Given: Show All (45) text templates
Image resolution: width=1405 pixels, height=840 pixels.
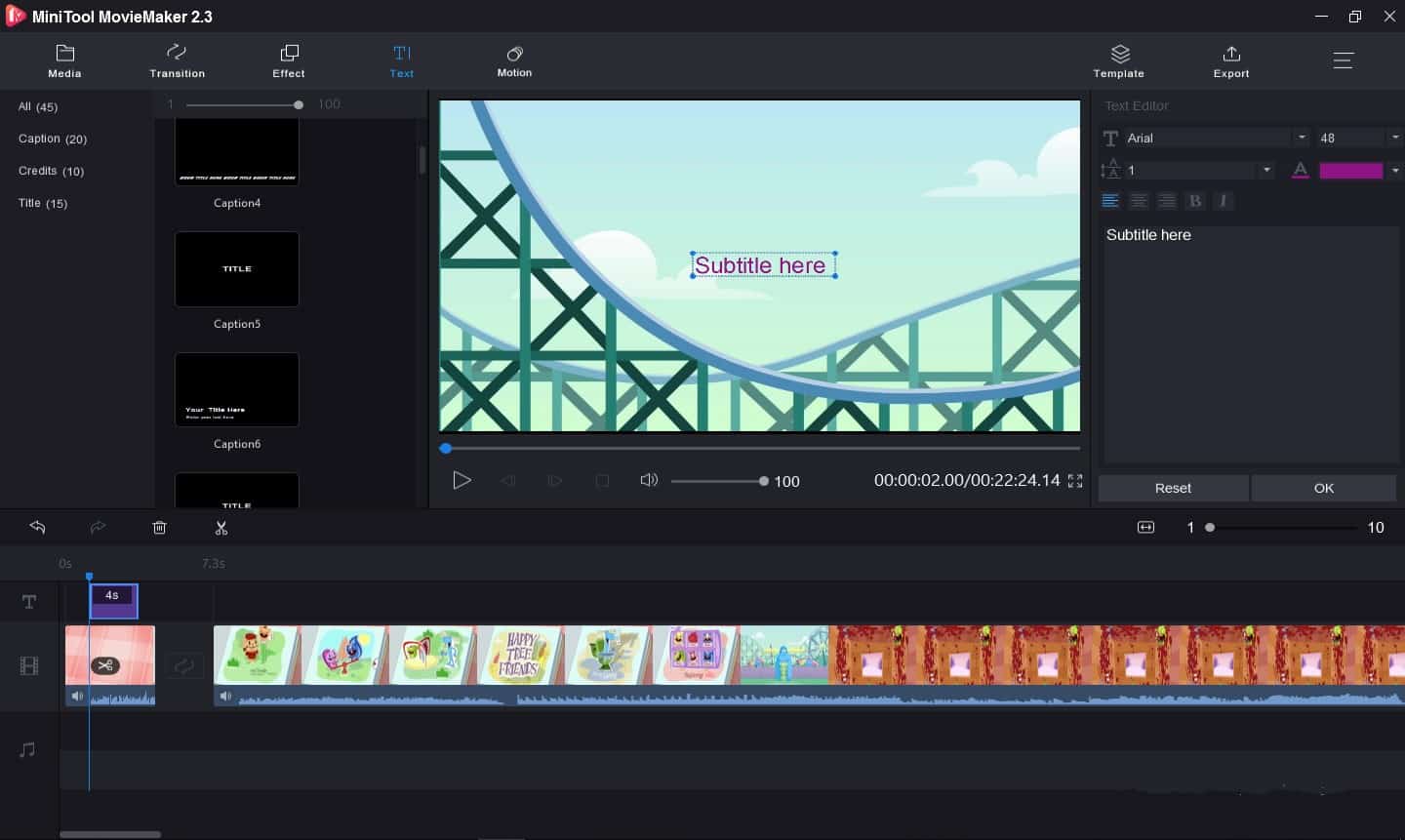Looking at the screenshot, I should tap(38, 106).
